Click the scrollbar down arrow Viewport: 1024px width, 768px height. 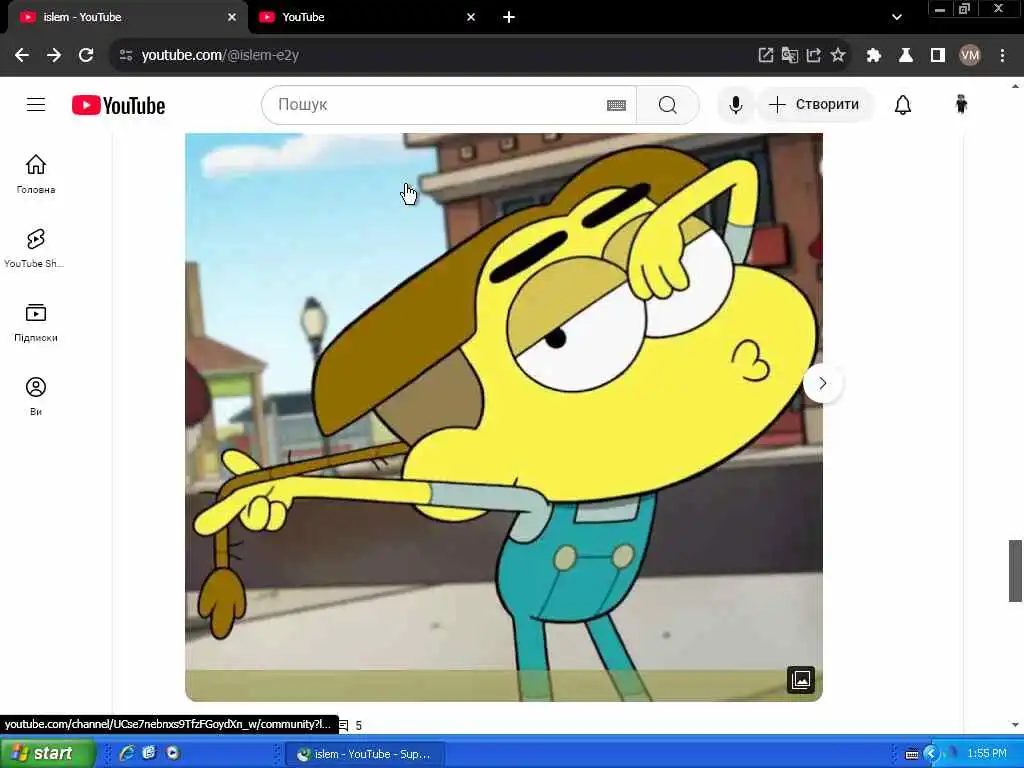1015,725
